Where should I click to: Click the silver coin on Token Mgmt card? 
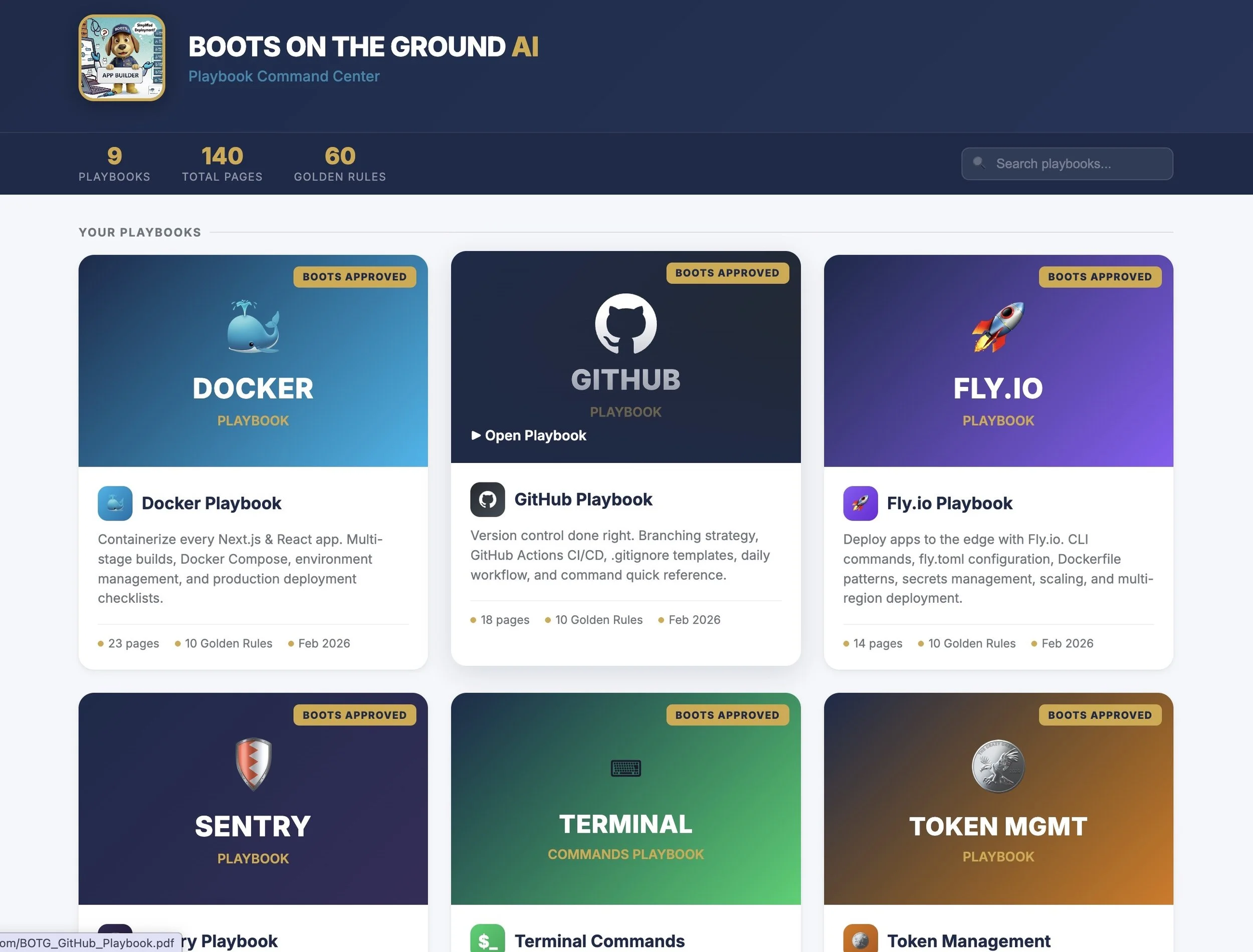(998, 766)
